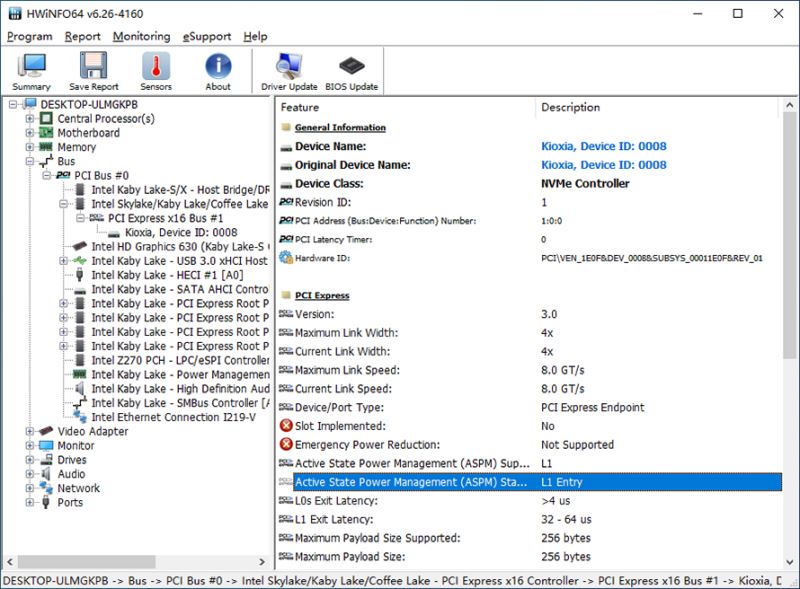Open the Sensors thermometer icon
This screenshot has height=589, width=800.
click(156, 71)
